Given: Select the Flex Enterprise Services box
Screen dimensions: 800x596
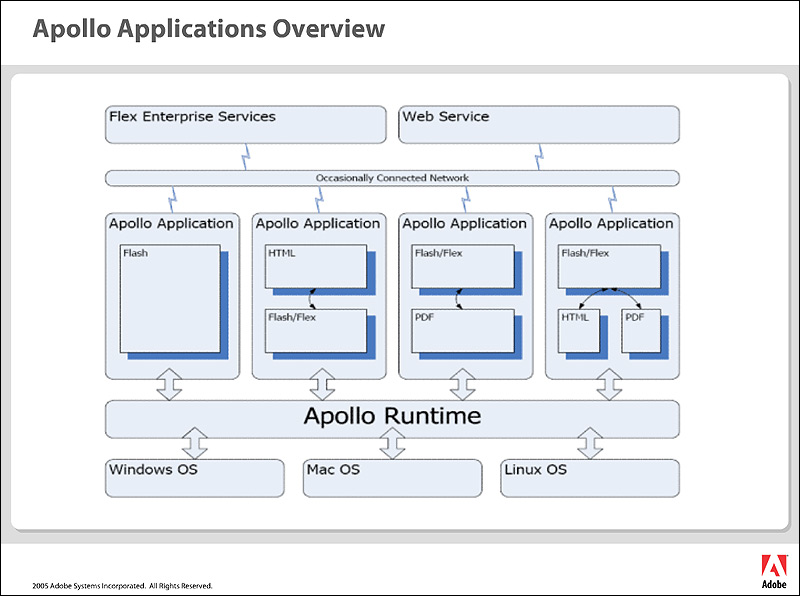Looking at the screenshot, I should [x=245, y=125].
